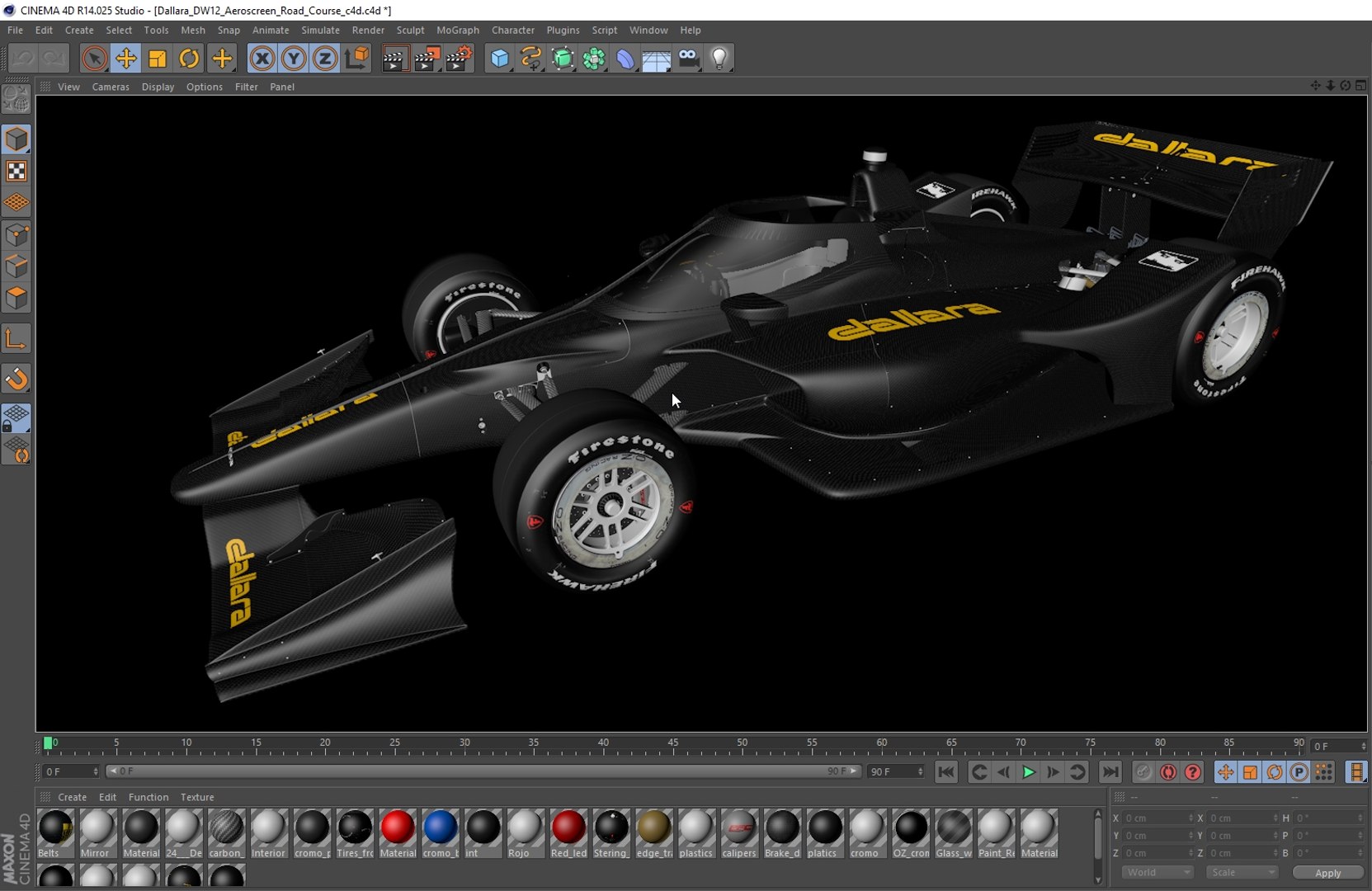Toggle Rotation keyframe recording
The width and height of the screenshot is (1372, 891).
coord(1275,772)
